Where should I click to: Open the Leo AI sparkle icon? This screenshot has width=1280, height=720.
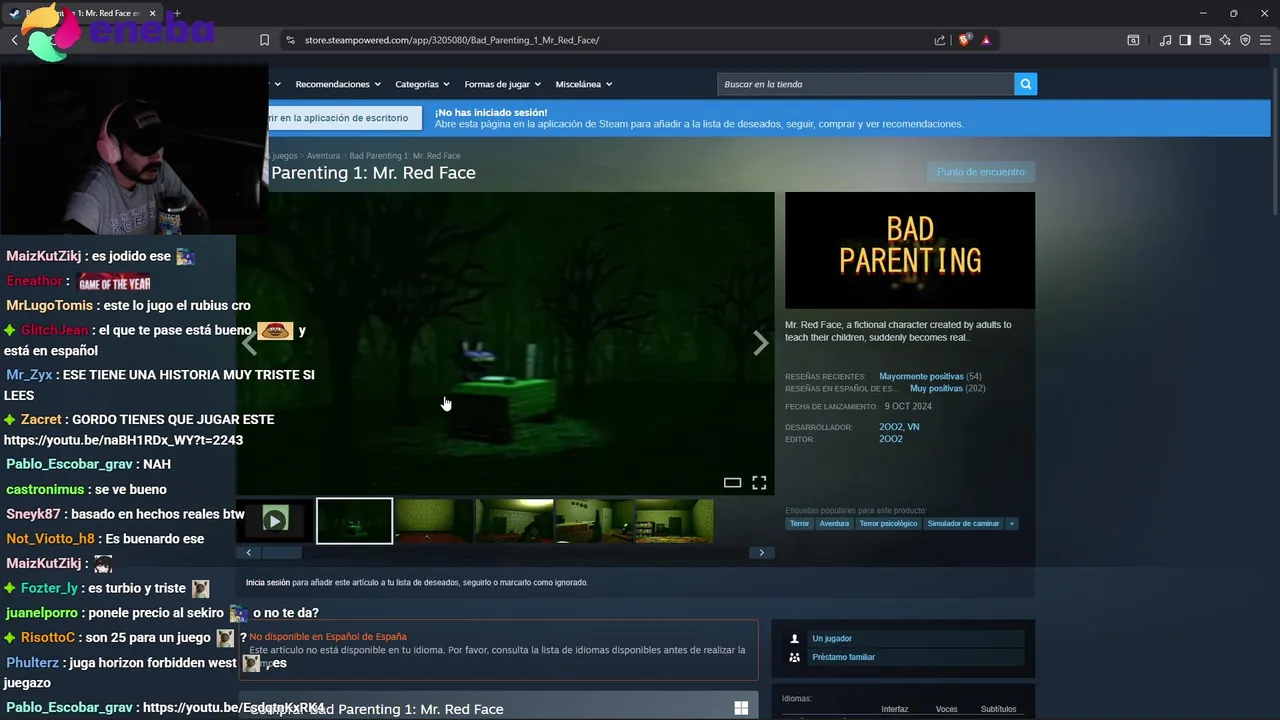click(x=1225, y=40)
